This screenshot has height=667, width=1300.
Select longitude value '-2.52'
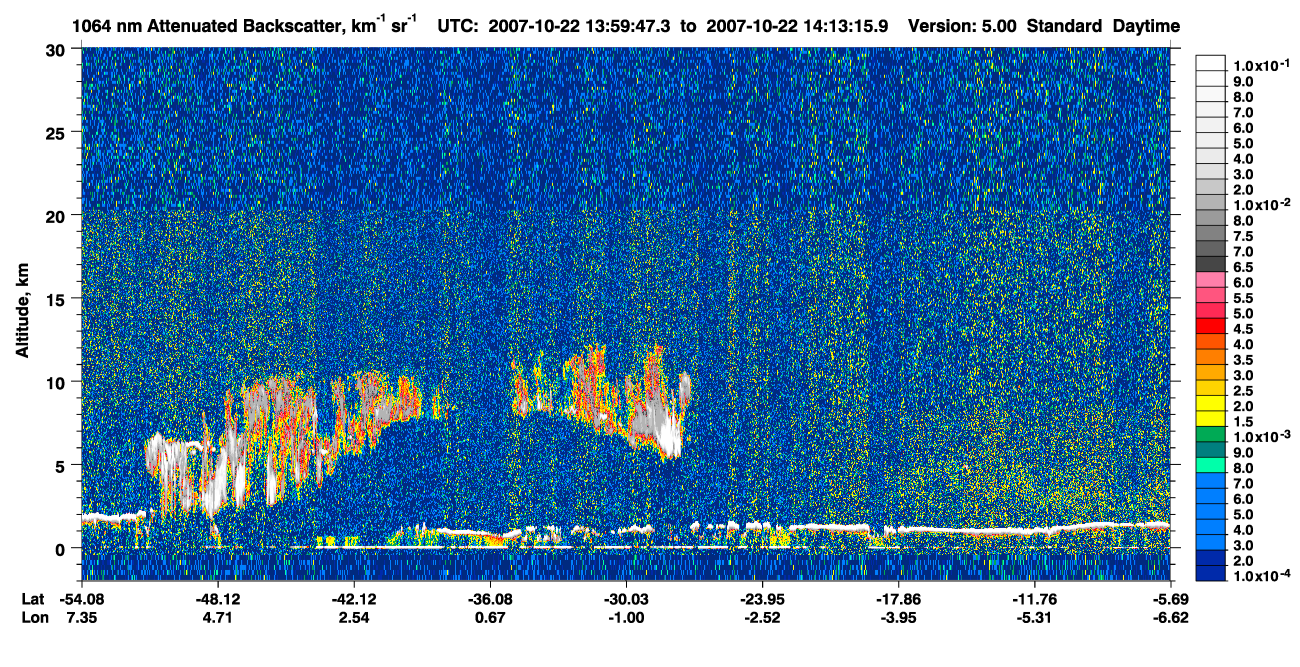[x=762, y=617]
